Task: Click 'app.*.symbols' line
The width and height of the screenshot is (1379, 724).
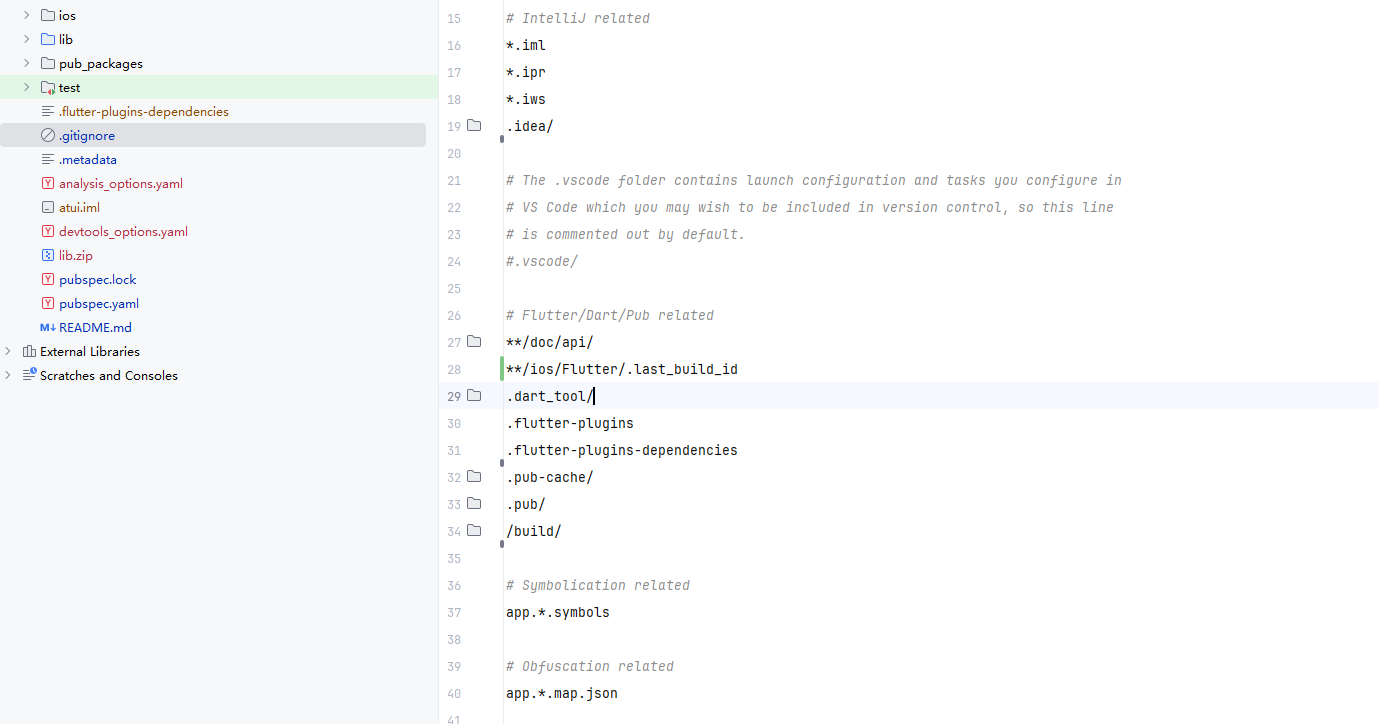Action: 558,612
